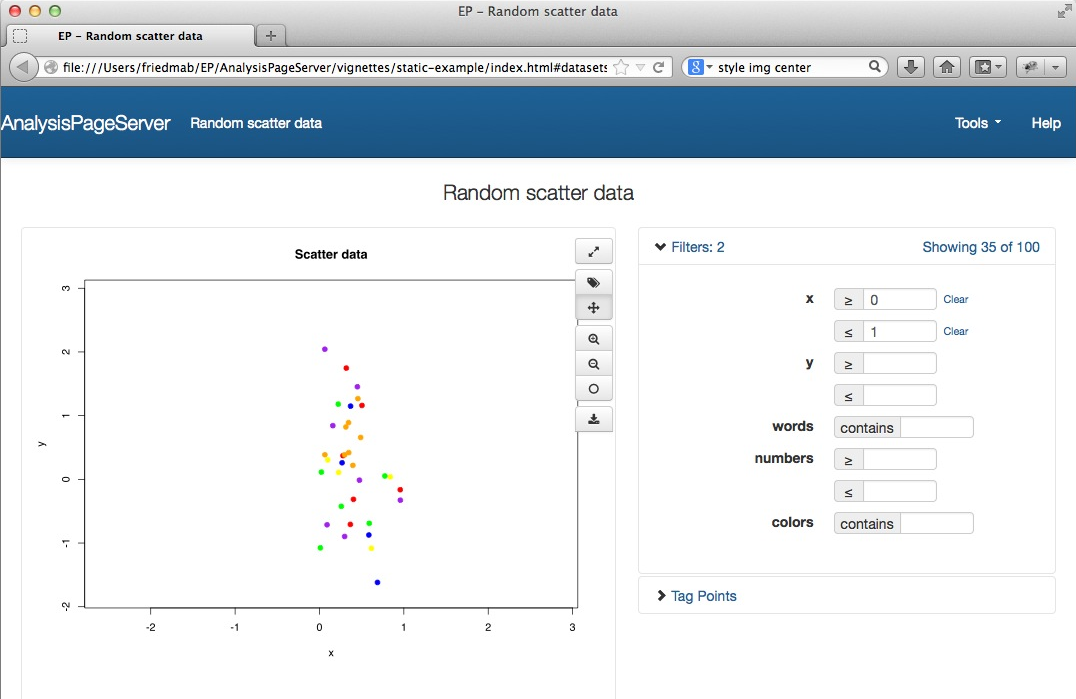
Task: Select the tag points tool icon
Action: [x=594, y=283]
